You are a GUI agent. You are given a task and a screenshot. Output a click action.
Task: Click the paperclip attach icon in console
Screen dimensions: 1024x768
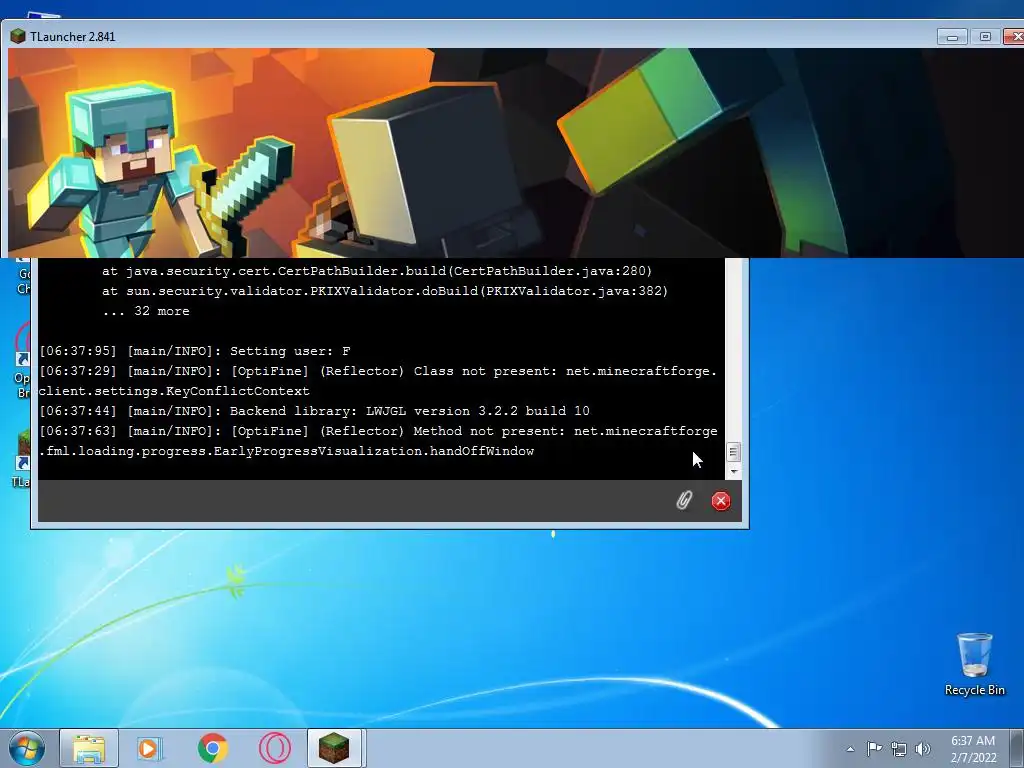point(683,501)
